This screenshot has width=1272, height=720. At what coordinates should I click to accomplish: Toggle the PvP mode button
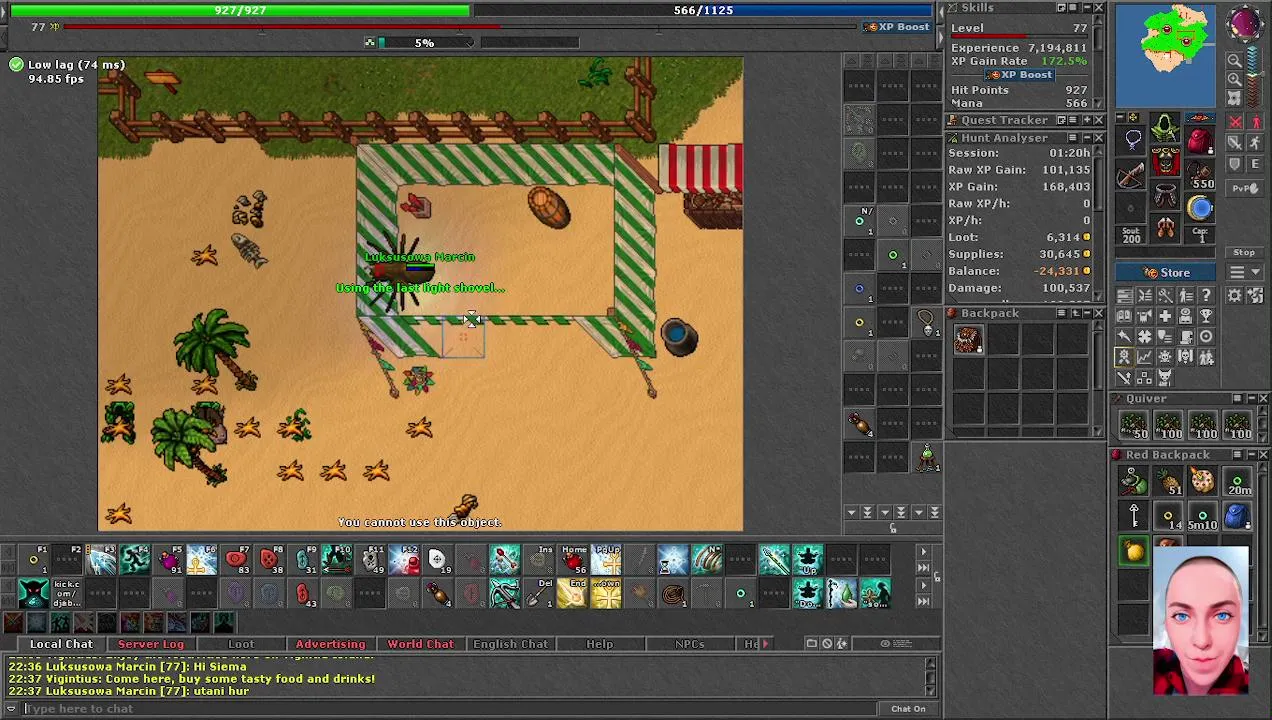pyautogui.click(x=1244, y=188)
